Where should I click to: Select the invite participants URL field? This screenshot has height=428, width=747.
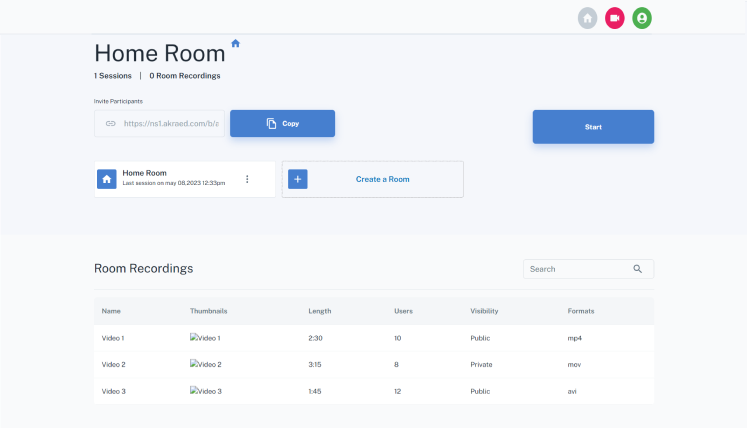(x=159, y=123)
